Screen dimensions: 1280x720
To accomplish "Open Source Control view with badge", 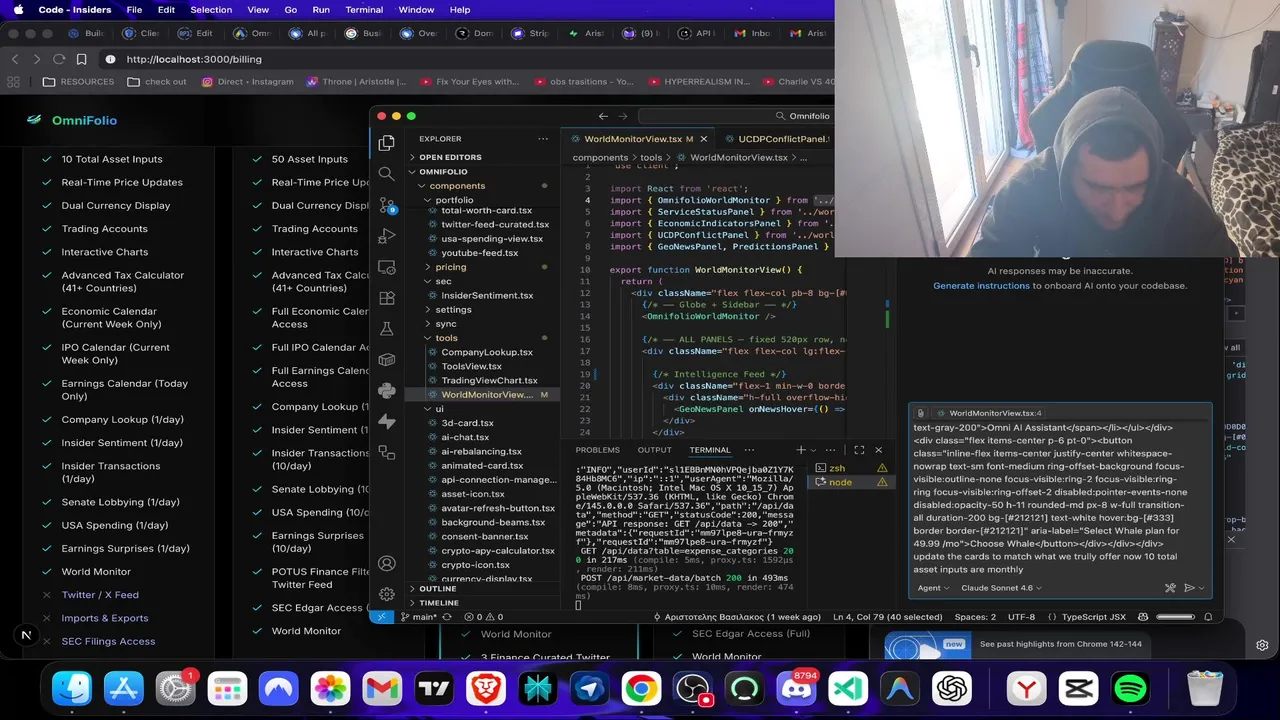I will 387,205.
